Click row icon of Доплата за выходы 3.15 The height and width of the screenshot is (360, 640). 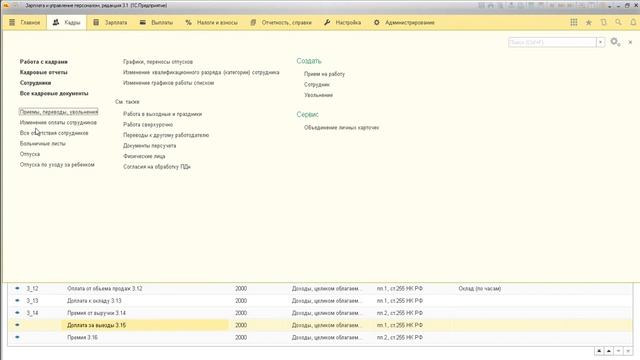[17, 325]
